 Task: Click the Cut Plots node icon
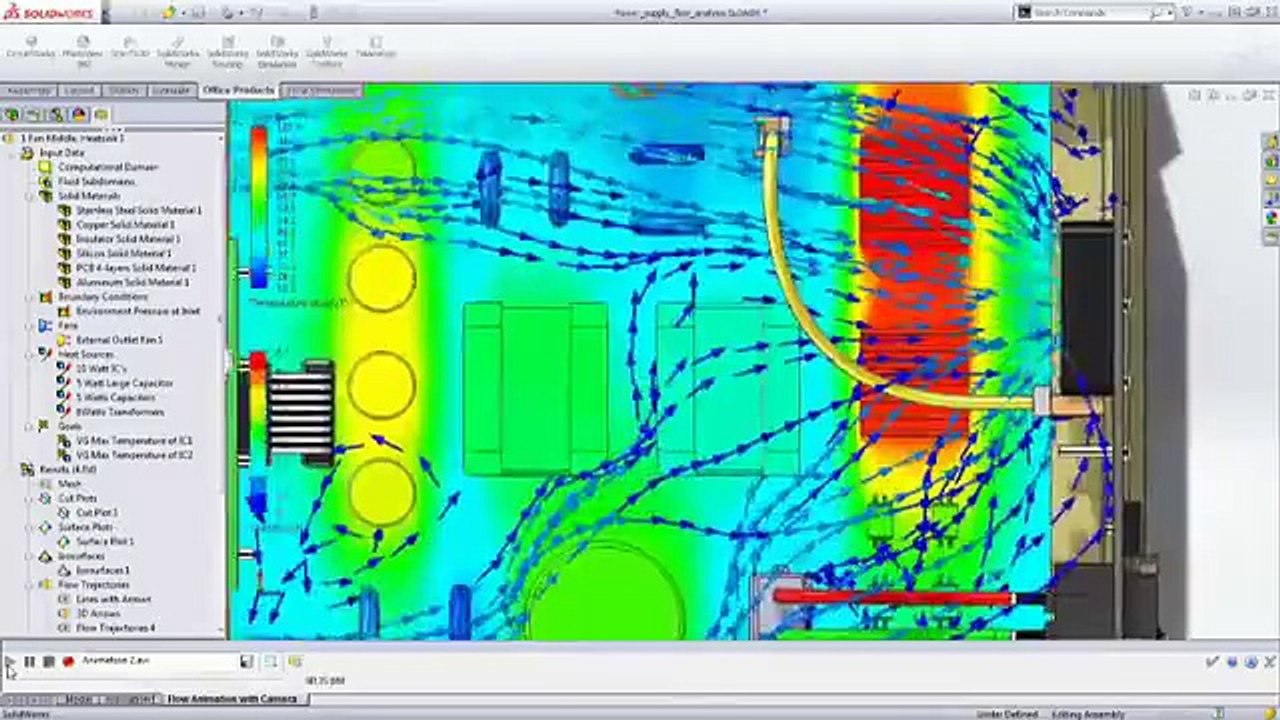pyautogui.click(x=45, y=498)
